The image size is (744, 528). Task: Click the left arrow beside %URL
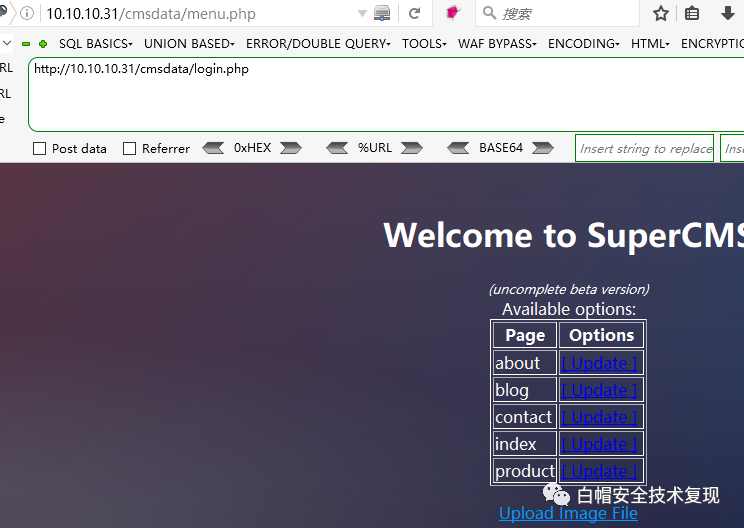coord(337,148)
